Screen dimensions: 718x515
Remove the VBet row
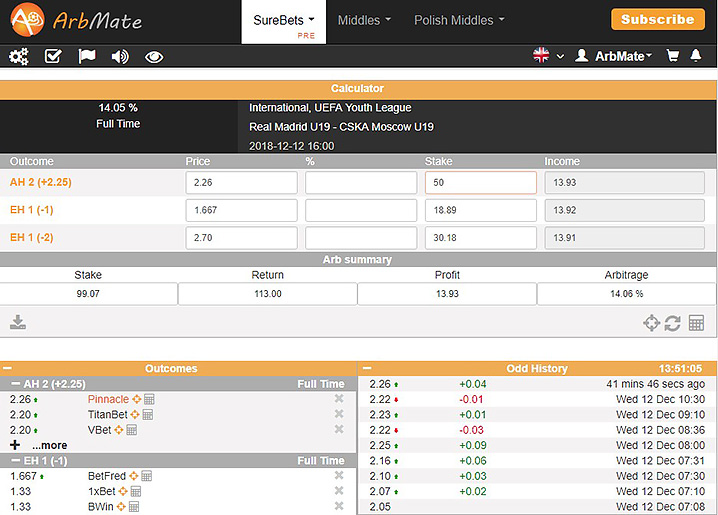(339, 429)
